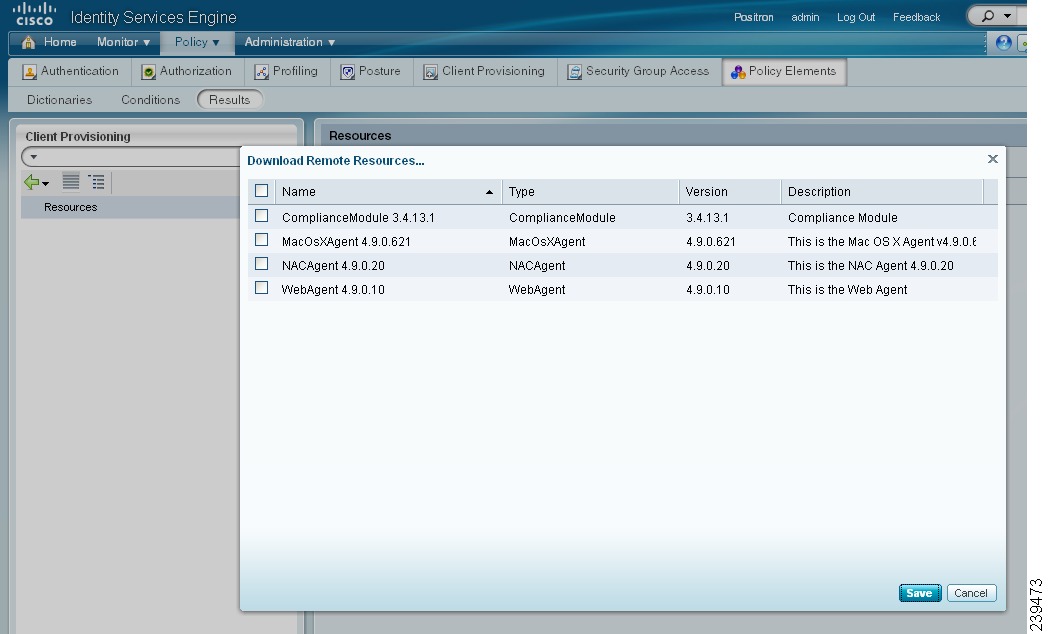This screenshot has height=634, width=1048.
Task: Sort by the Version column header
Action: (730, 192)
